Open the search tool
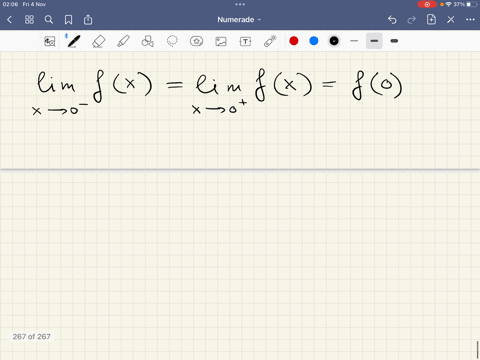Screen dimensions: 480x360 point(49,20)
